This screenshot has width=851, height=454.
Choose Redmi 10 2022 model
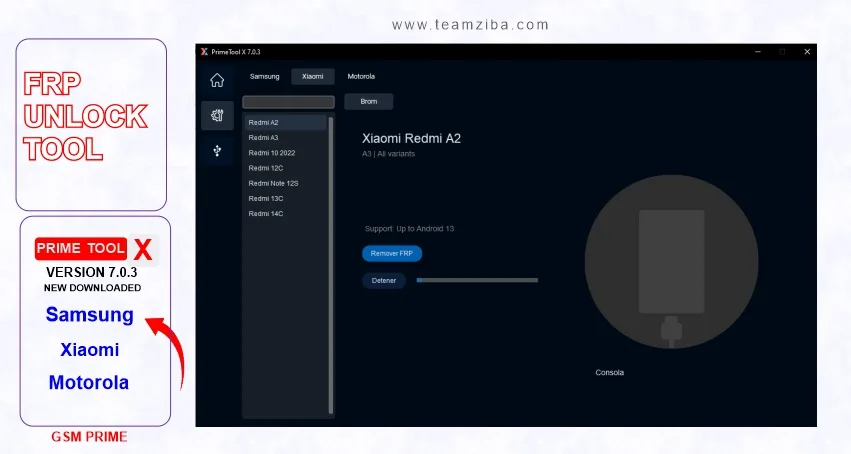[285, 153]
